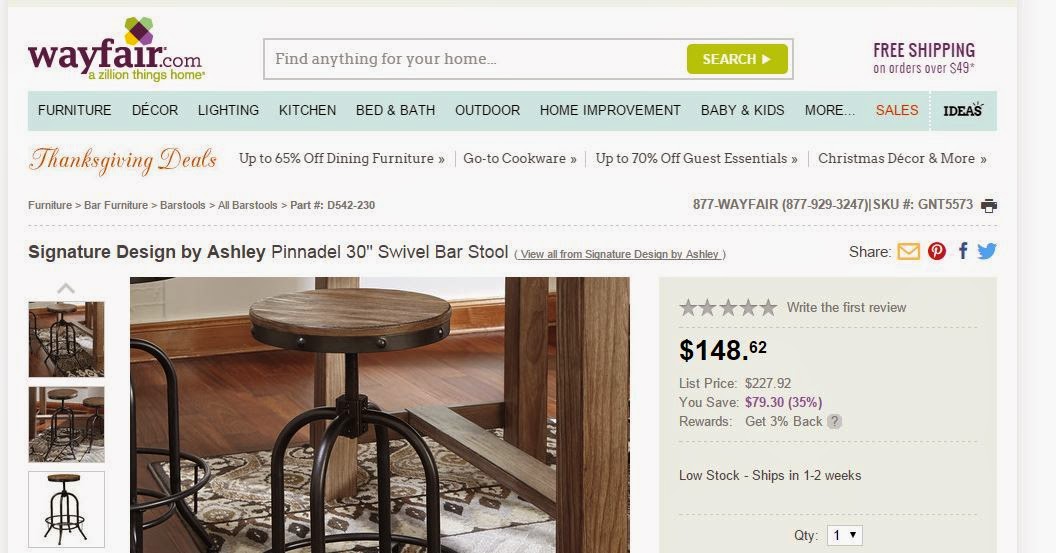Open the Qty quantity dropdown
Viewport: 1056px width, 553px height.
pos(844,535)
